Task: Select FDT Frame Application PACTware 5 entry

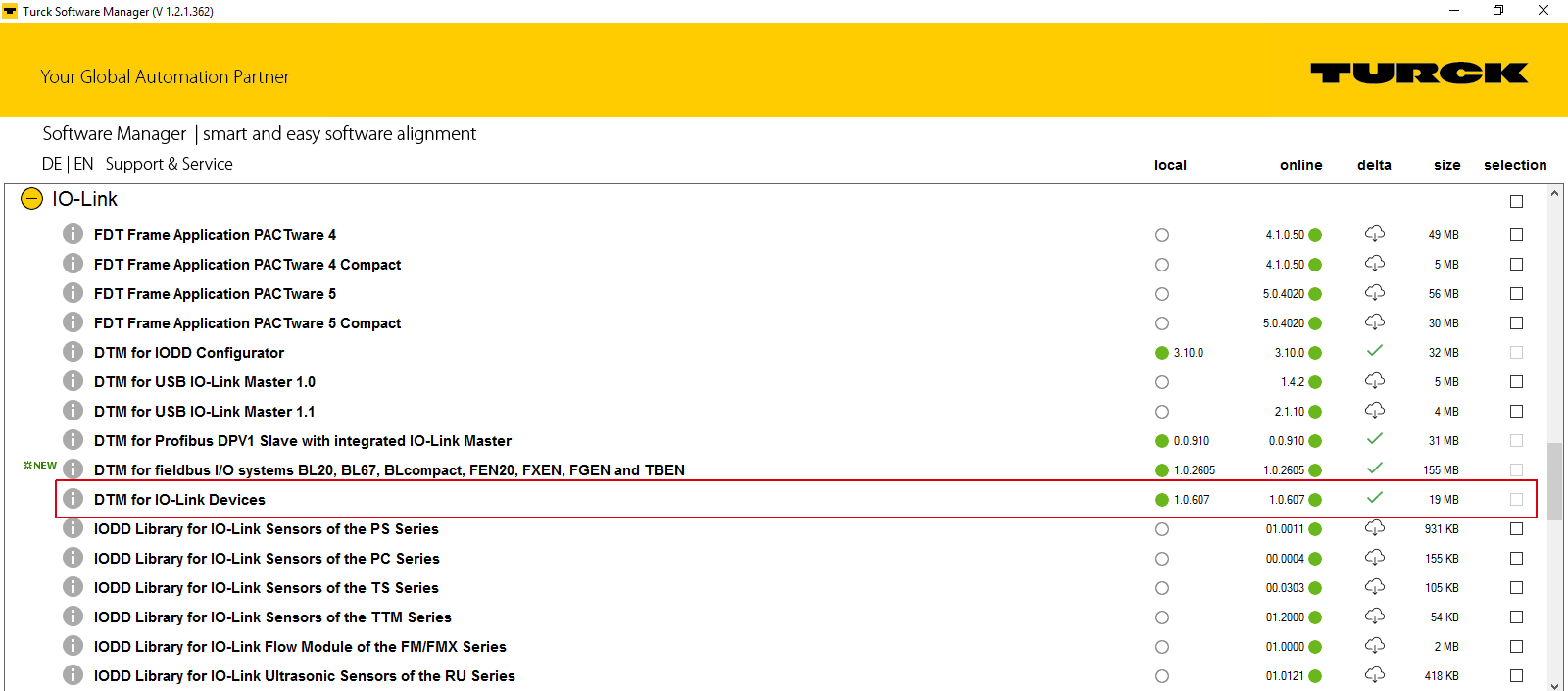Action: click(x=215, y=294)
